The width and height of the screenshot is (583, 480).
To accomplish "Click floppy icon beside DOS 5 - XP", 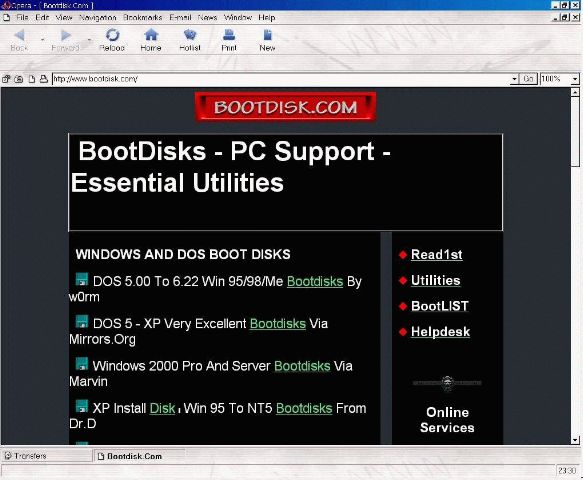I will pyautogui.click(x=82, y=322).
